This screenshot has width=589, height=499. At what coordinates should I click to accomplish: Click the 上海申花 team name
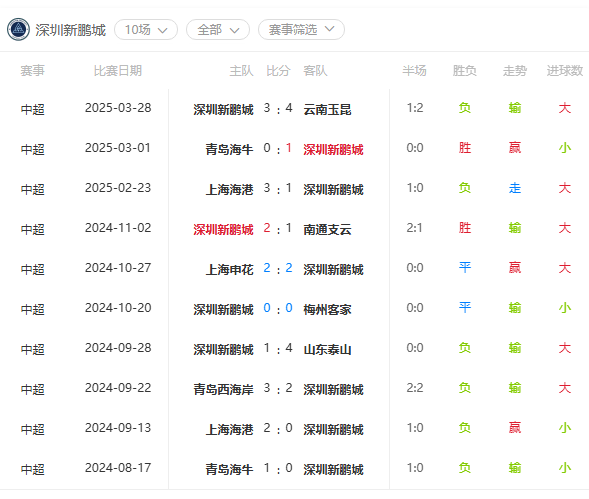(229, 269)
